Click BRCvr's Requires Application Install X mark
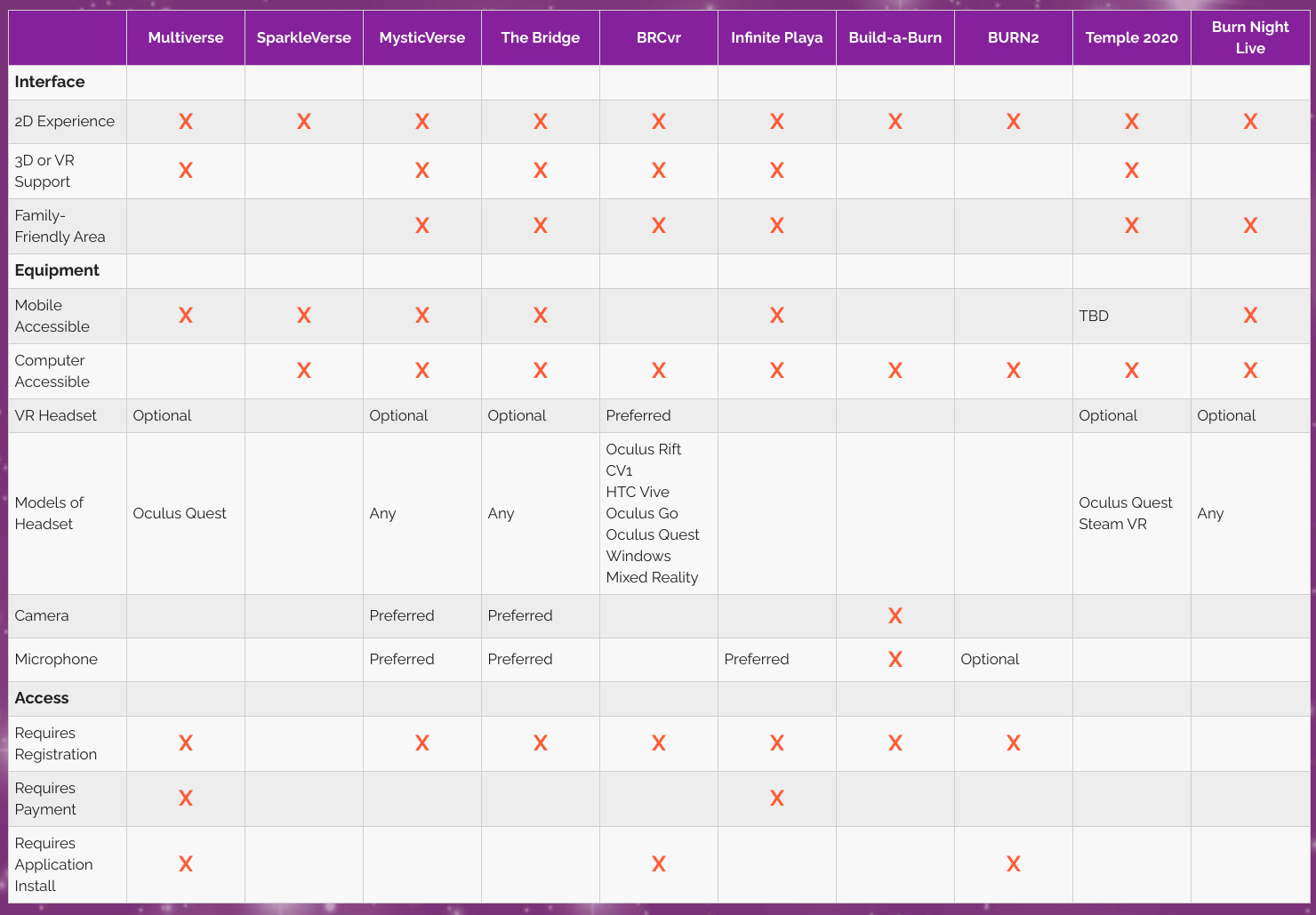The height and width of the screenshot is (915, 1316). pos(659,864)
